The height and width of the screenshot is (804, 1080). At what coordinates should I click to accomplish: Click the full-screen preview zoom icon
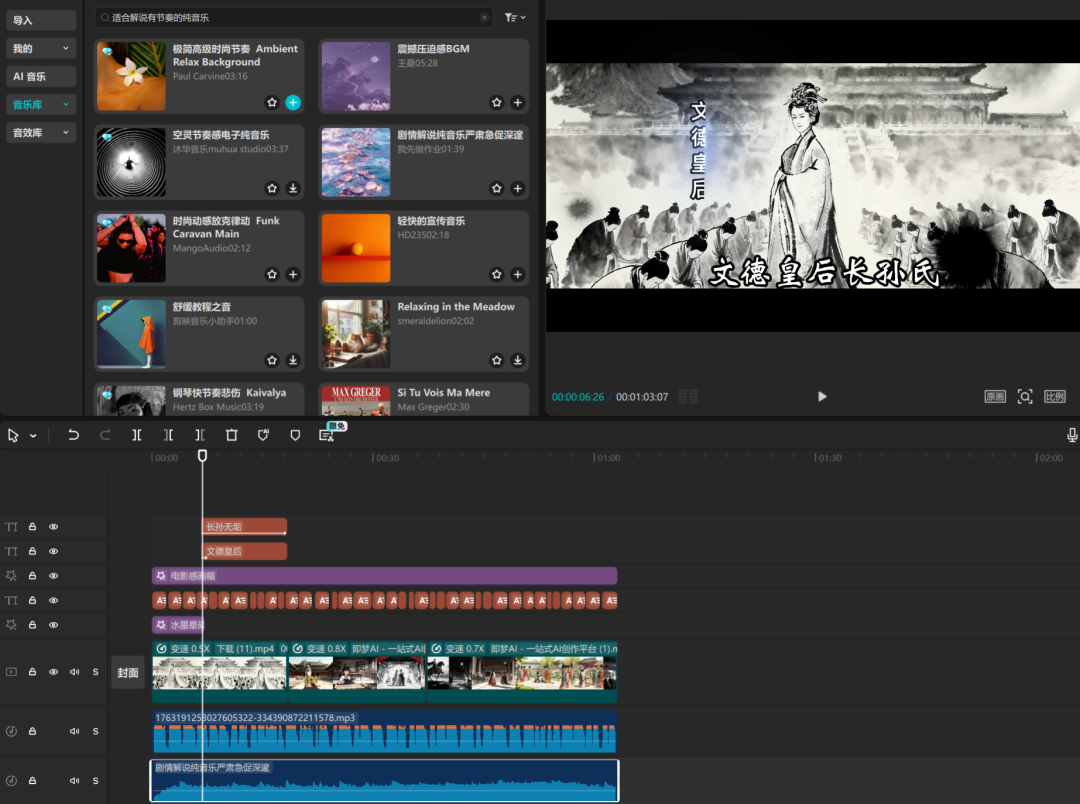pyautogui.click(x=1025, y=396)
